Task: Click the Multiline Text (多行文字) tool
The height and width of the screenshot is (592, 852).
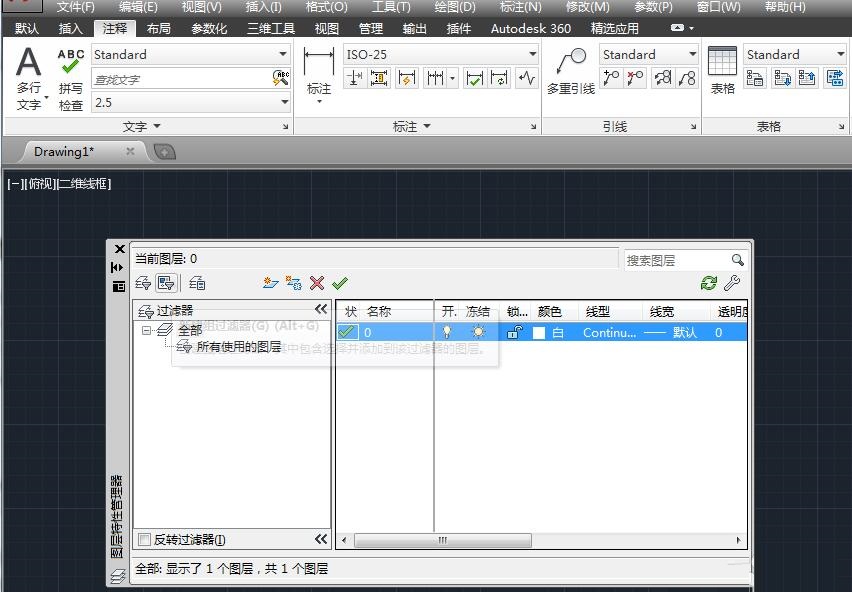Action: [28, 78]
